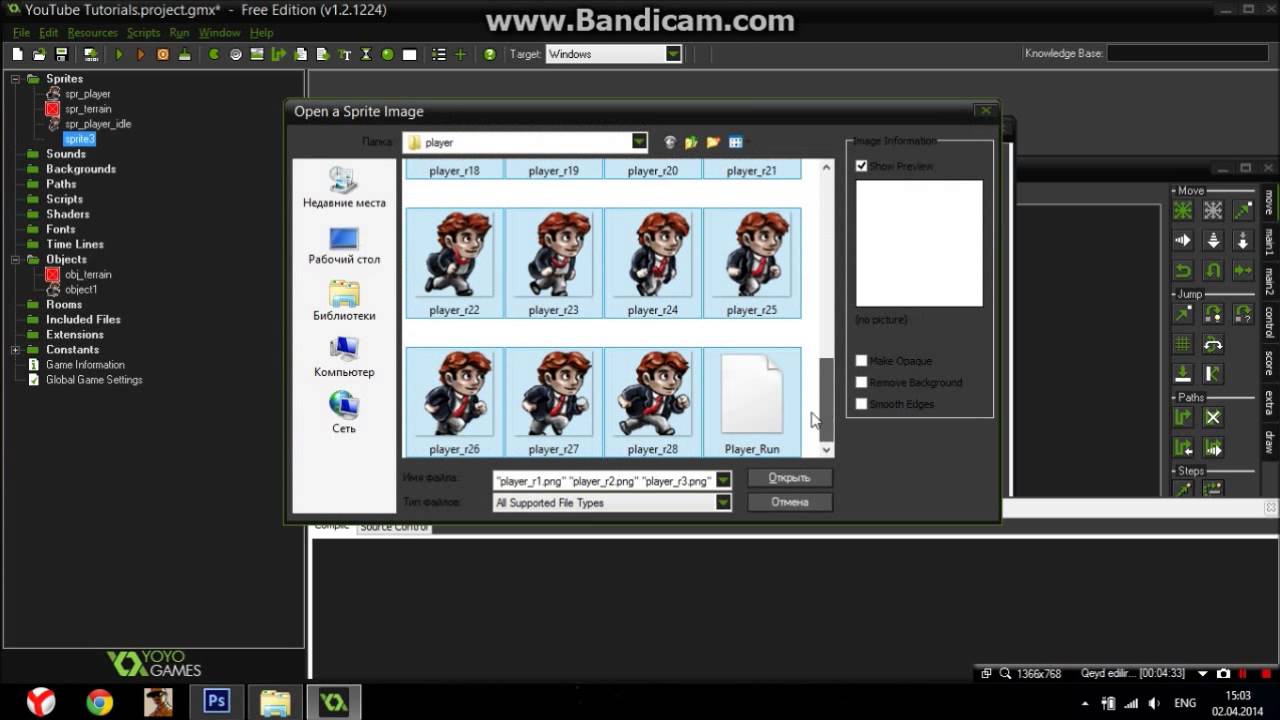Screen dimensions: 1280x720
Task: Click the Create Object green ball icon
Action: 387,55
